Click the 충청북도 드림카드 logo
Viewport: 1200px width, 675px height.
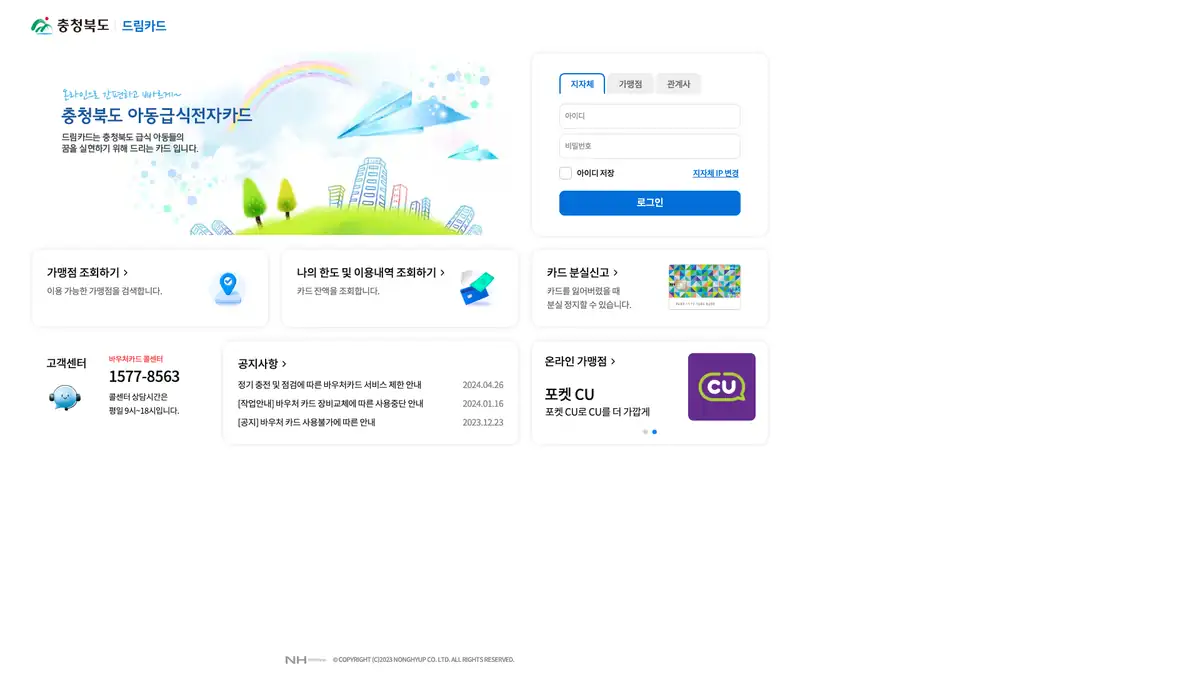(98, 26)
